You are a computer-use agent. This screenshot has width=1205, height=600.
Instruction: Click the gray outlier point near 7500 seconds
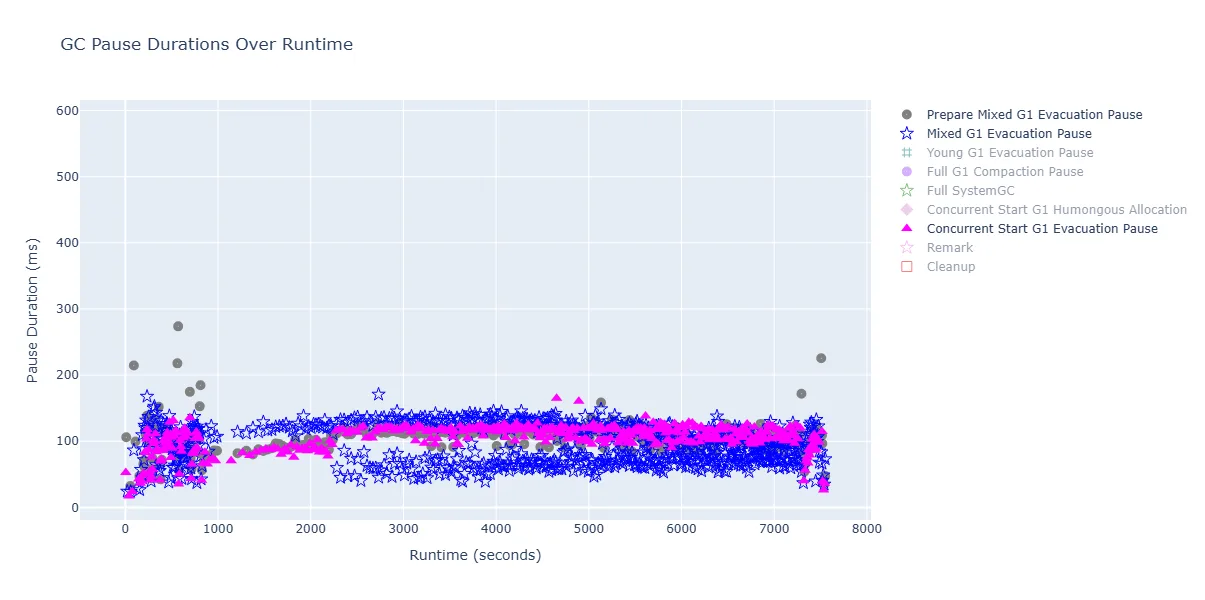pyautogui.click(x=821, y=358)
